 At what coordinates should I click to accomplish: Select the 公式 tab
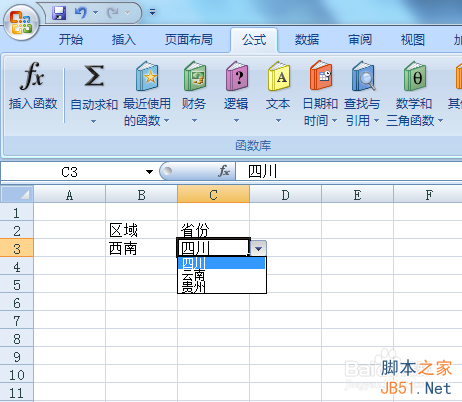pos(254,40)
